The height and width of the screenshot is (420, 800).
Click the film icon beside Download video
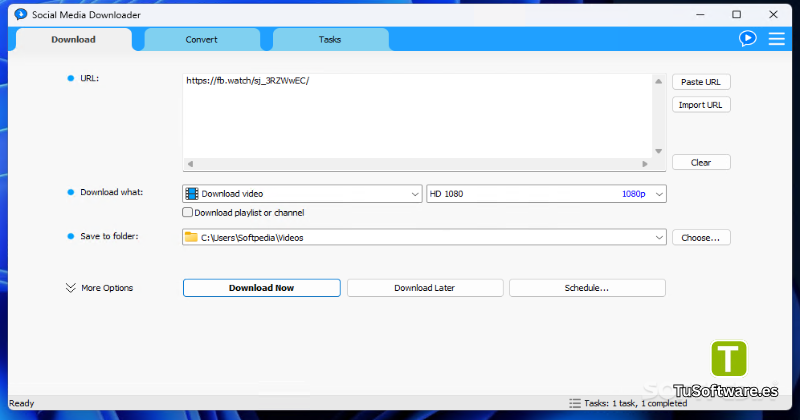pos(192,193)
